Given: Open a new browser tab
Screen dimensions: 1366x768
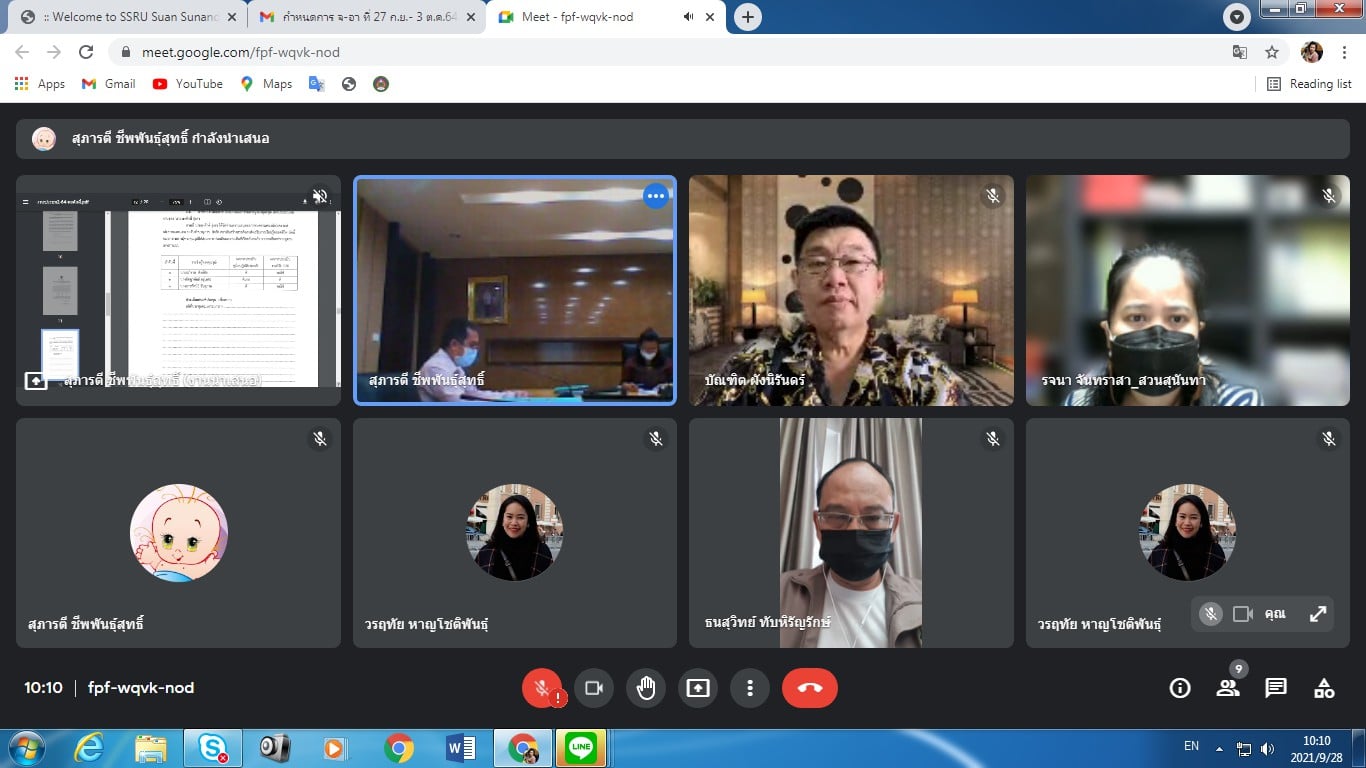Looking at the screenshot, I should [747, 17].
